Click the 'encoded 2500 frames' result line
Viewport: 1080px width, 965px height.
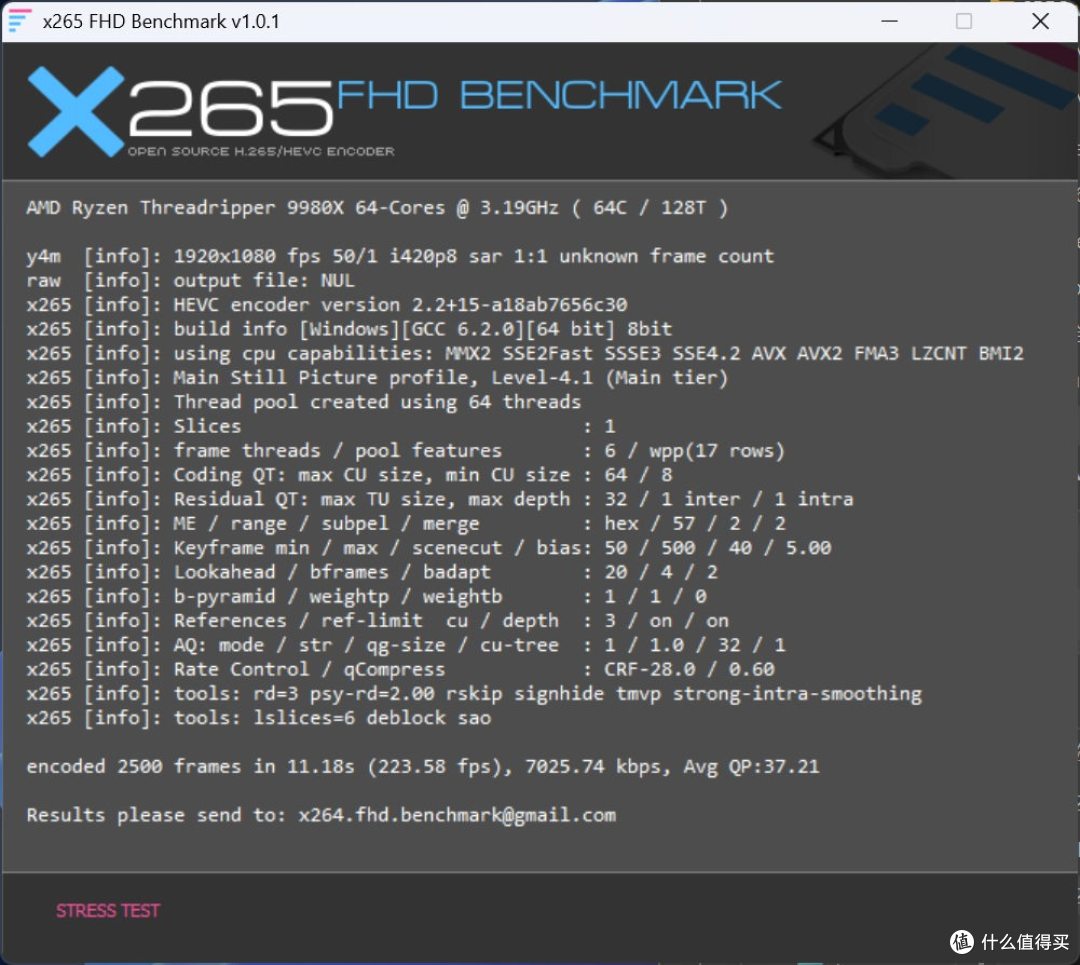click(x=423, y=766)
